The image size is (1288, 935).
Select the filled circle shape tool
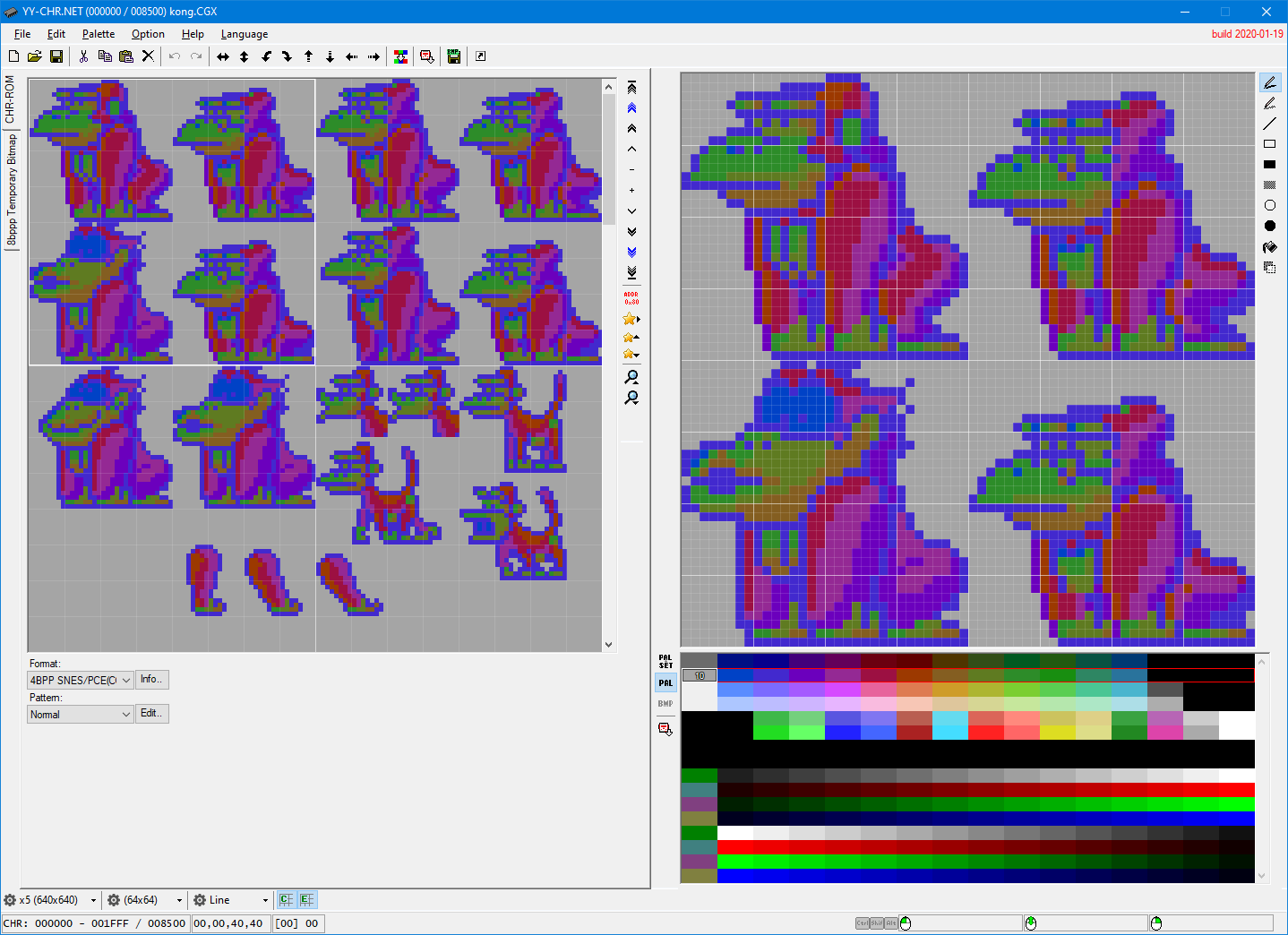1270,225
